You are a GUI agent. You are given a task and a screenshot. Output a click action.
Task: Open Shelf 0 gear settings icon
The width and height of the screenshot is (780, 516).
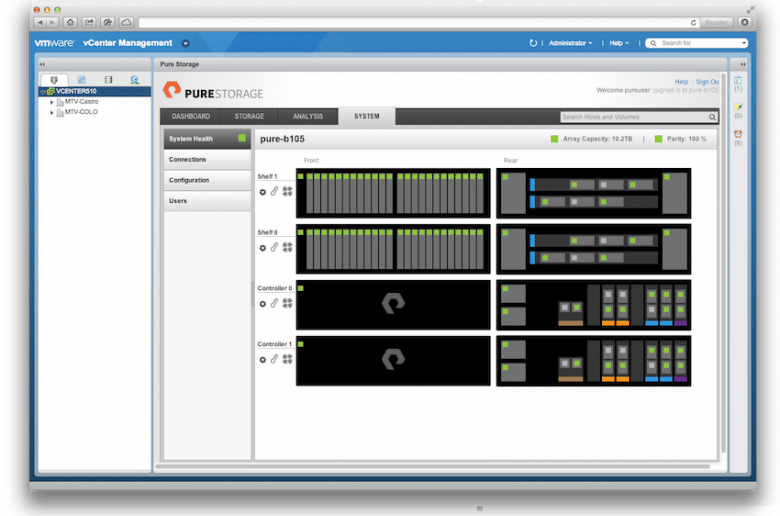click(x=263, y=248)
